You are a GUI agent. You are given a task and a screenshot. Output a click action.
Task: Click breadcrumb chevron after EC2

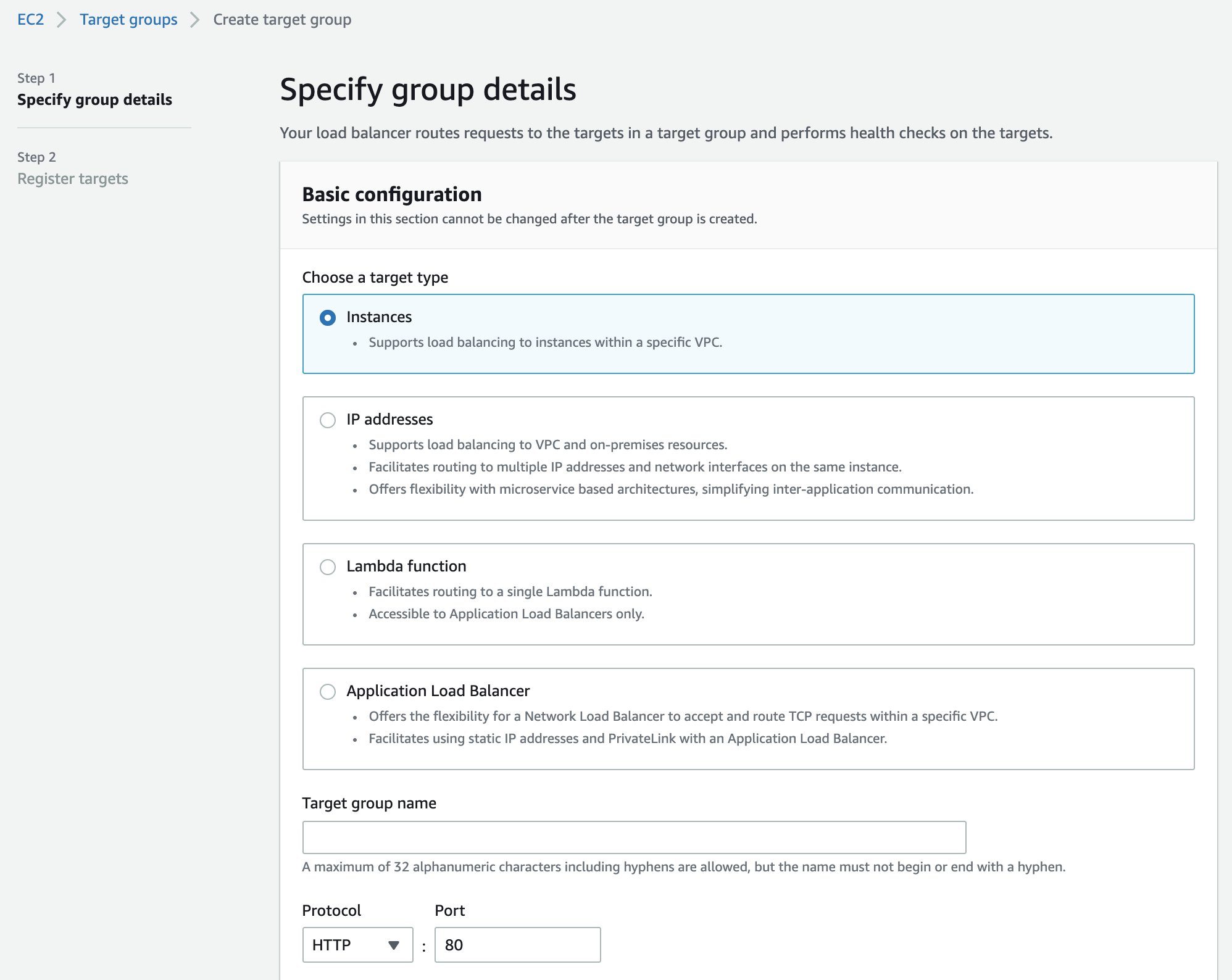62,20
